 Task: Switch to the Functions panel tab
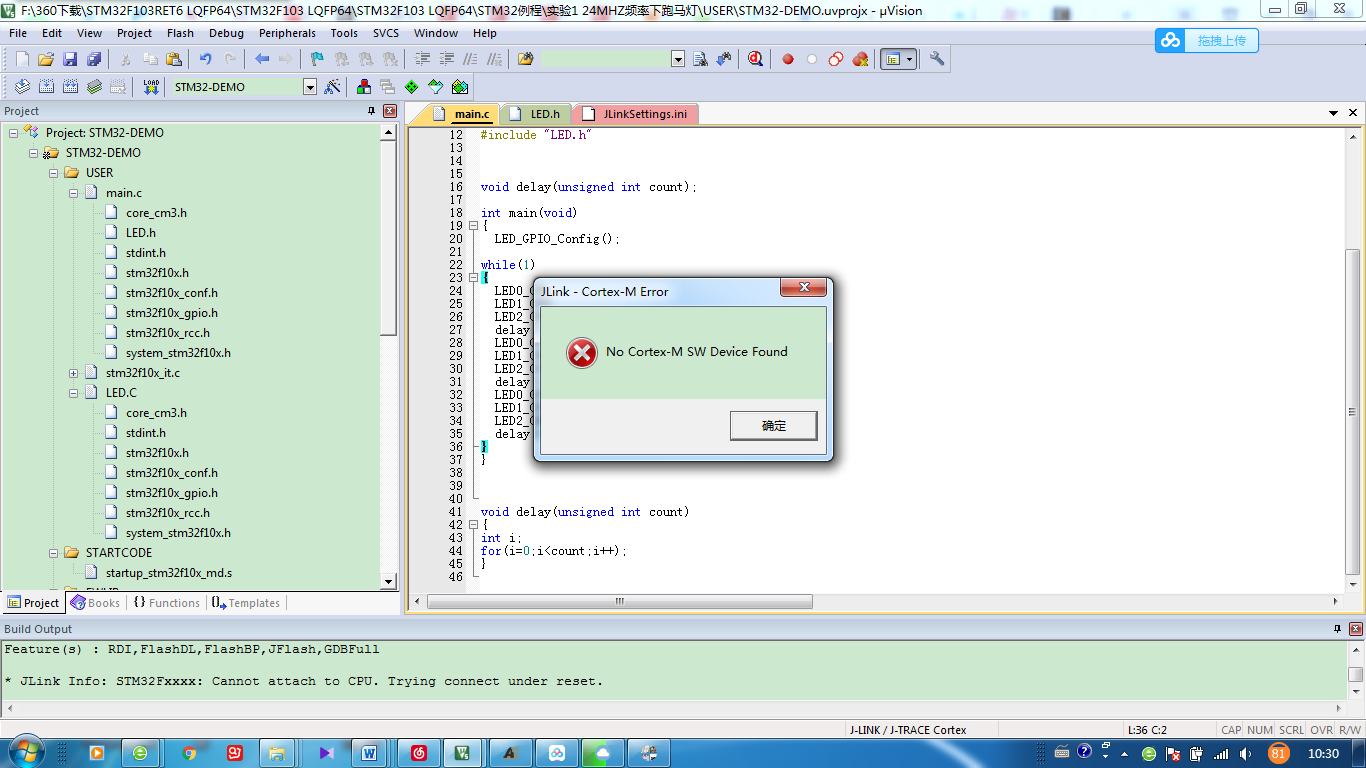click(166, 603)
